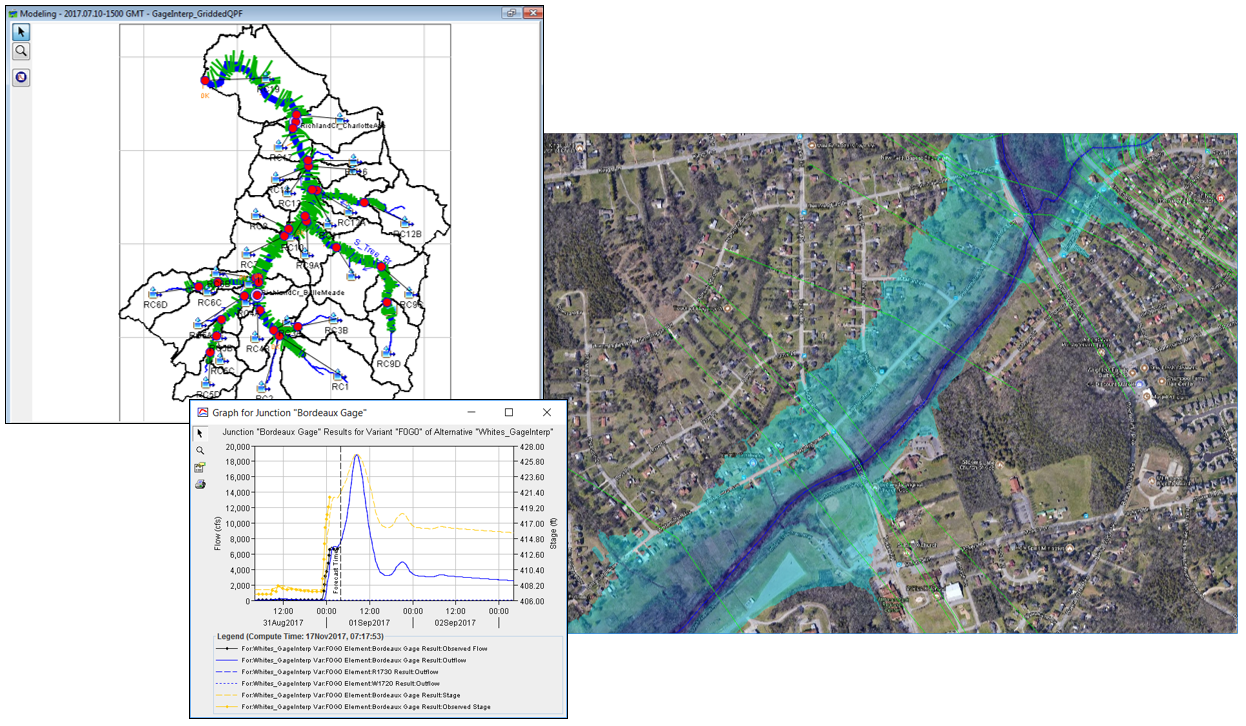Select the pointer tool in Modeling window
The width and height of the screenshot is (1246, 726).
(21, 32)
